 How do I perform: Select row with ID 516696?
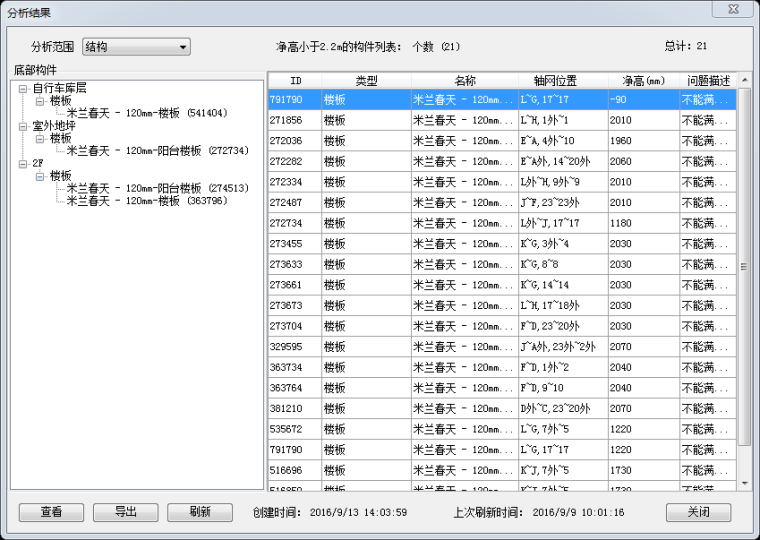click(502, 470)
